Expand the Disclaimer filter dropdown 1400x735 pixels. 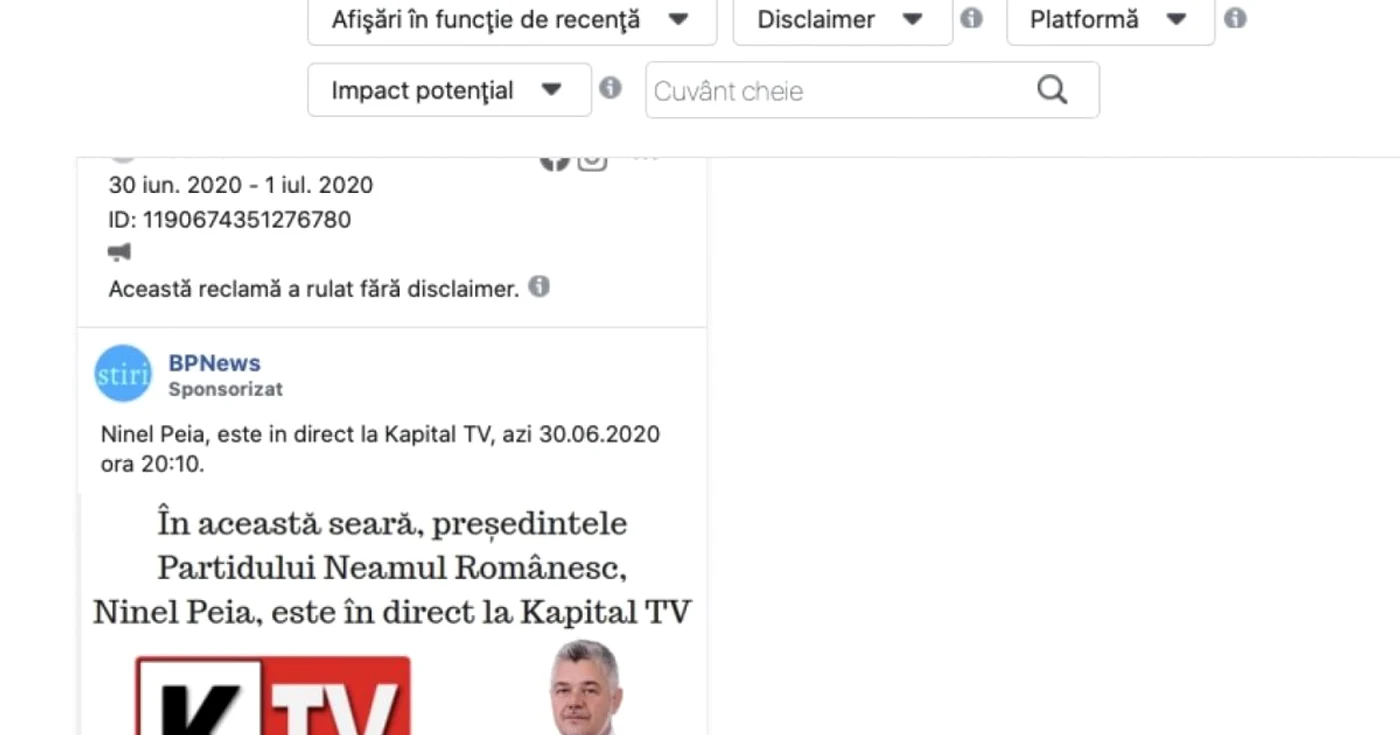[x=842, y=20]
